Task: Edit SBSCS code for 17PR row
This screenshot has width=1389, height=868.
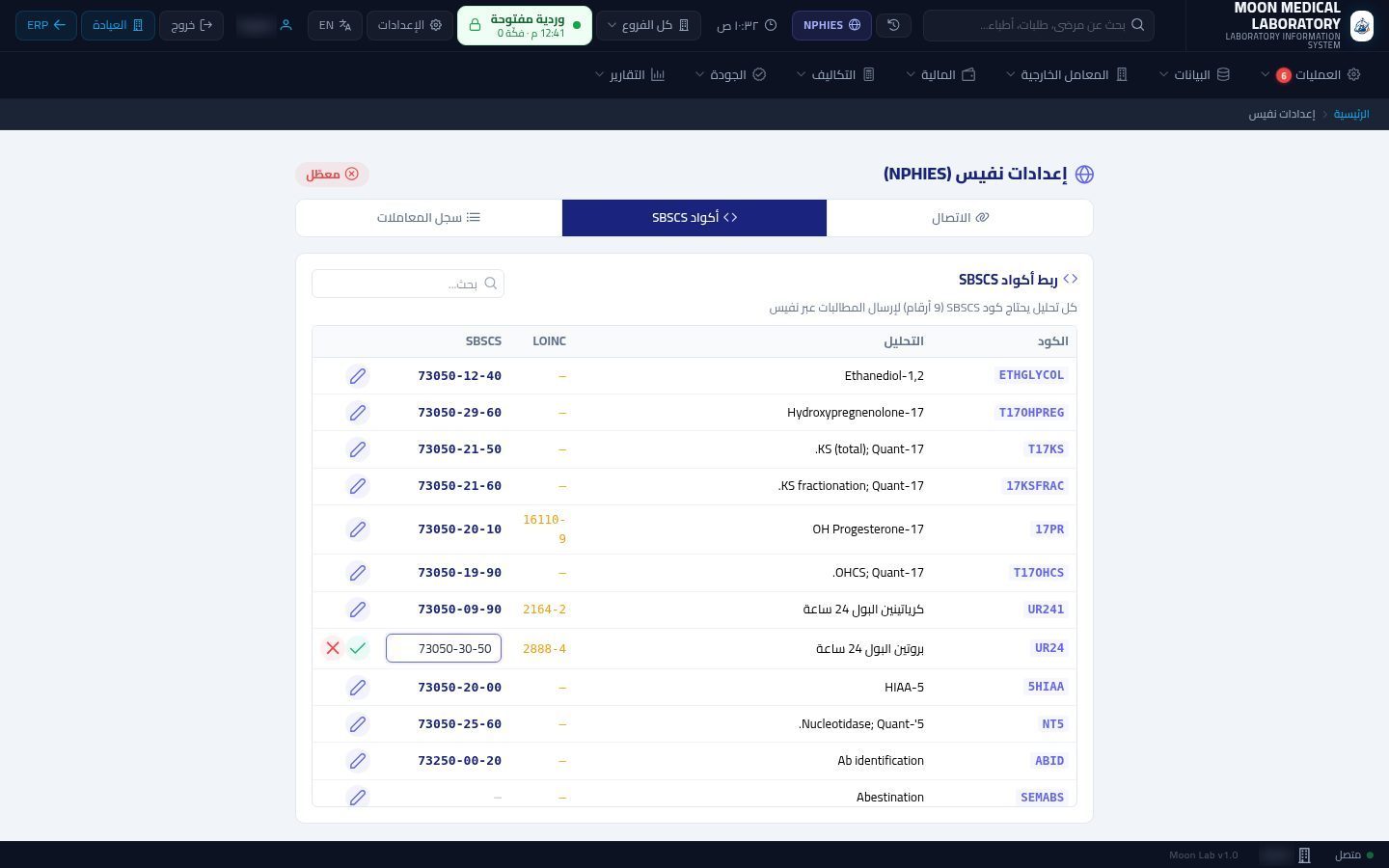Action: coord(357,529)
